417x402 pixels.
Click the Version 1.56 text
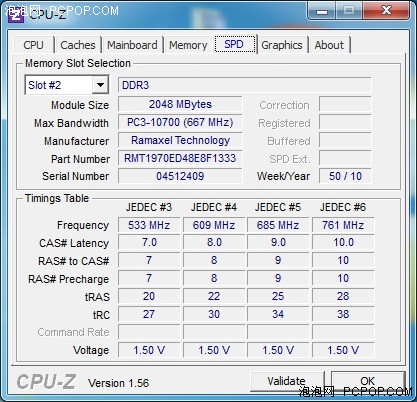(118, 383)
